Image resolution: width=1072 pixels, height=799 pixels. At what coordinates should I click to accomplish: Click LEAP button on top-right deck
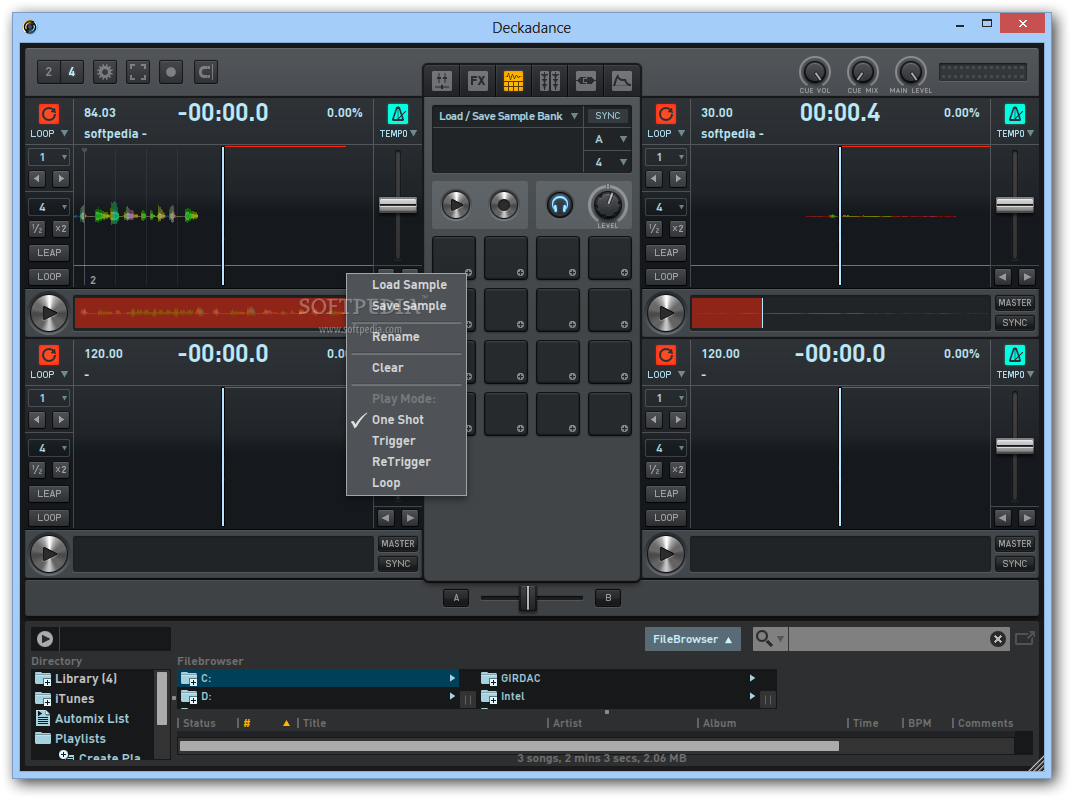pyautogui.click(x=666, y=253)
